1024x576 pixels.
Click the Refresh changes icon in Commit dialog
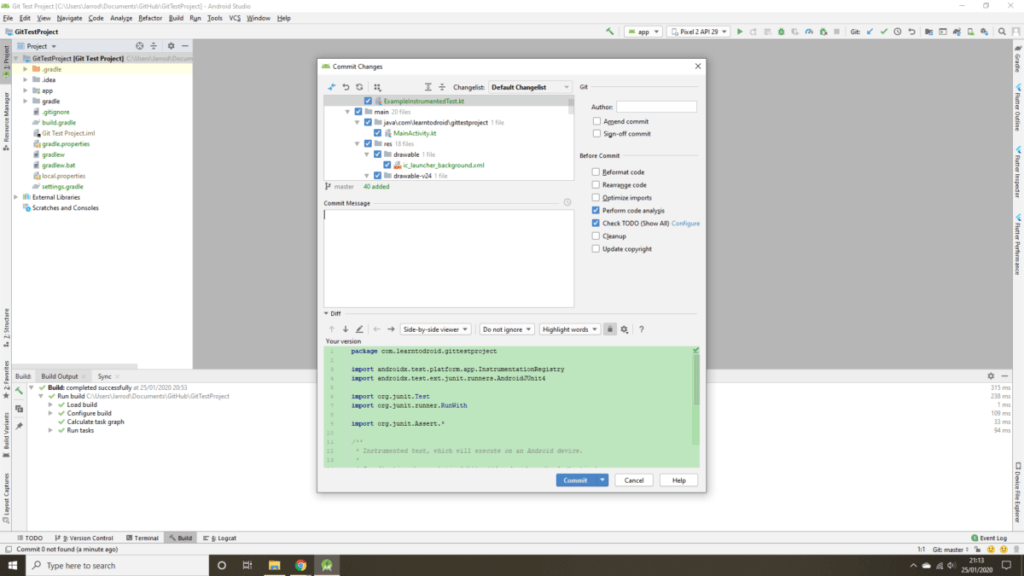coord(360,87)
